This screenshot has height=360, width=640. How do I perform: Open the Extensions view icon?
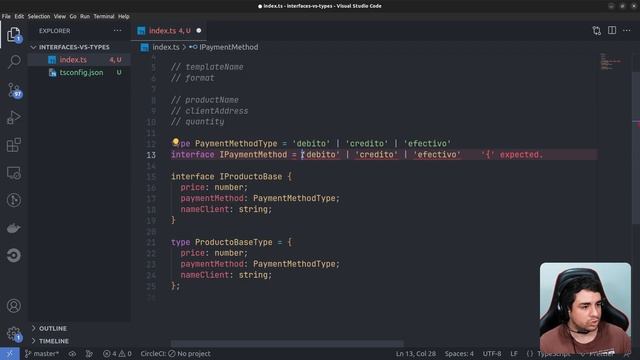[x=14, y=145]
